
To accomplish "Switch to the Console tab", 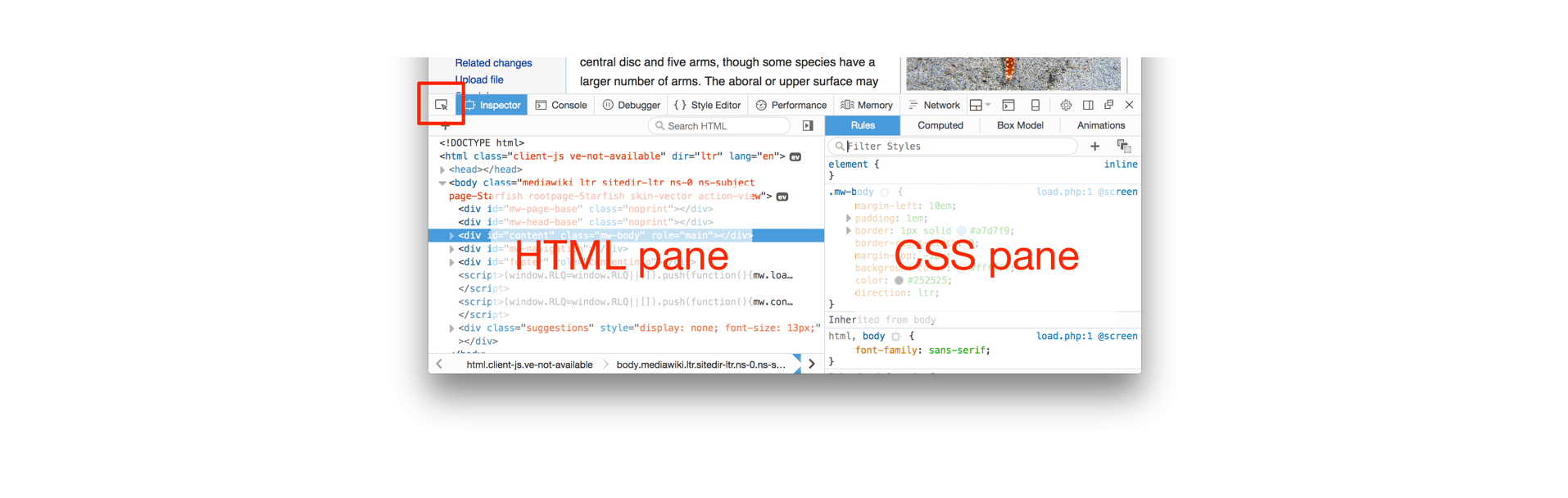I will pyautogui.click(x=561, y=105).
